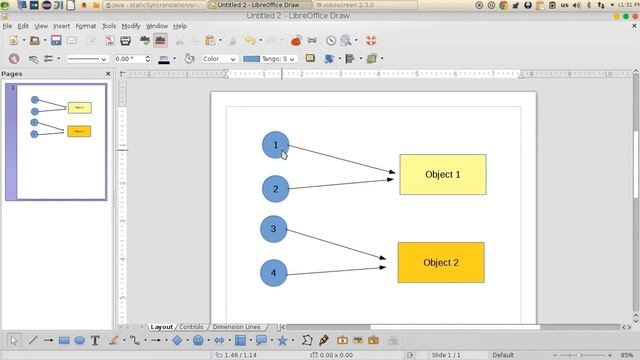Open LibreOffice Help lifebuoy icon
640x360 pixels.
click(371, 40)
